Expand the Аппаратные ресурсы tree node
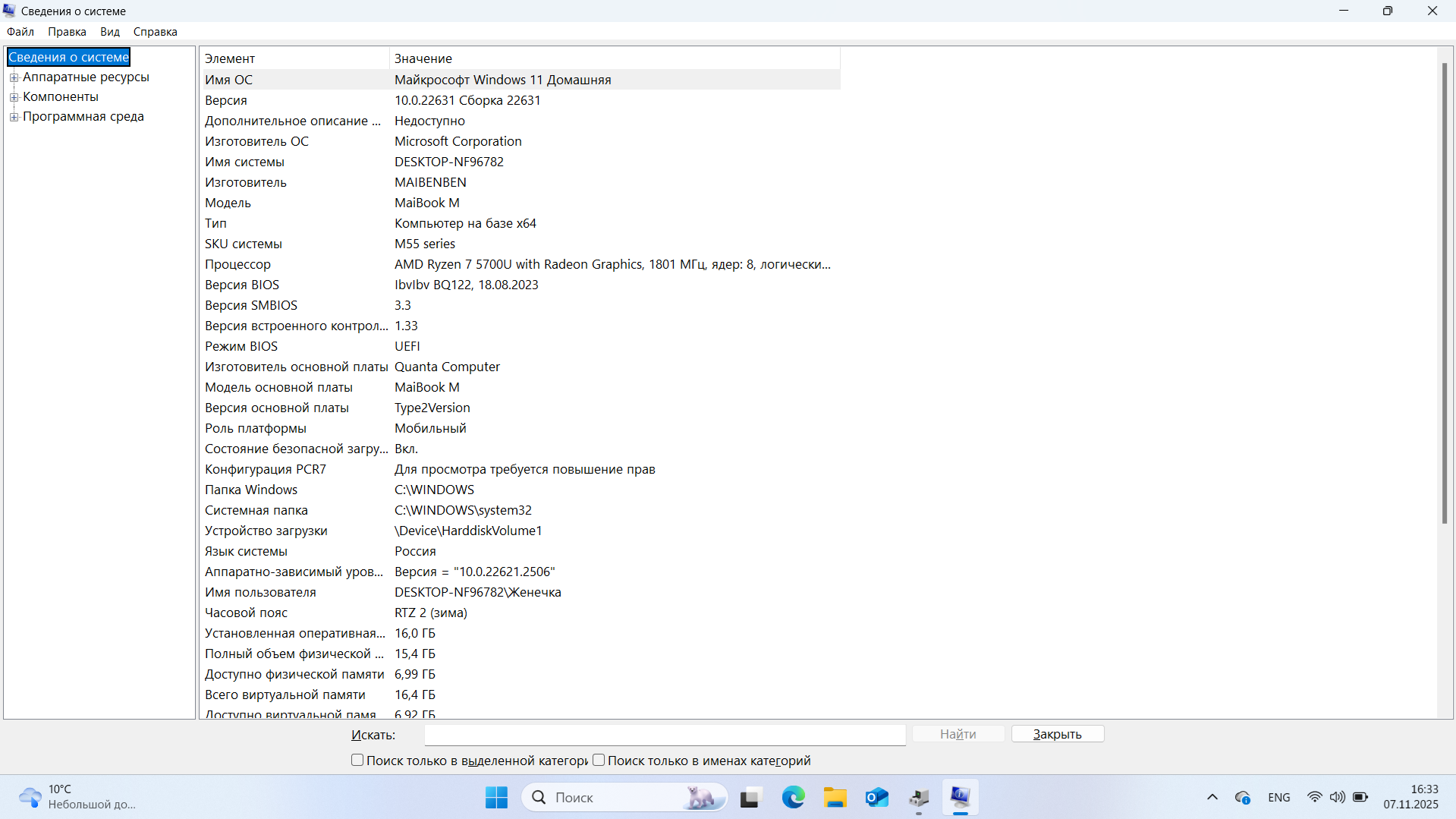 pyautogui.click(x=14, y=77)
